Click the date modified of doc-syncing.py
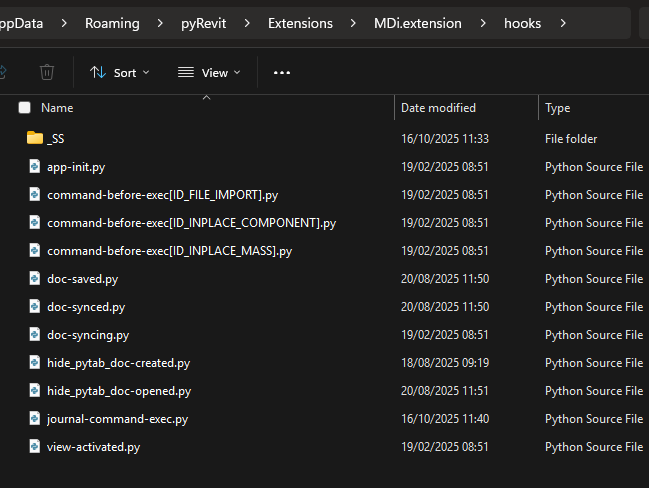This screenshot has height=488, width=649. (445, 335)
